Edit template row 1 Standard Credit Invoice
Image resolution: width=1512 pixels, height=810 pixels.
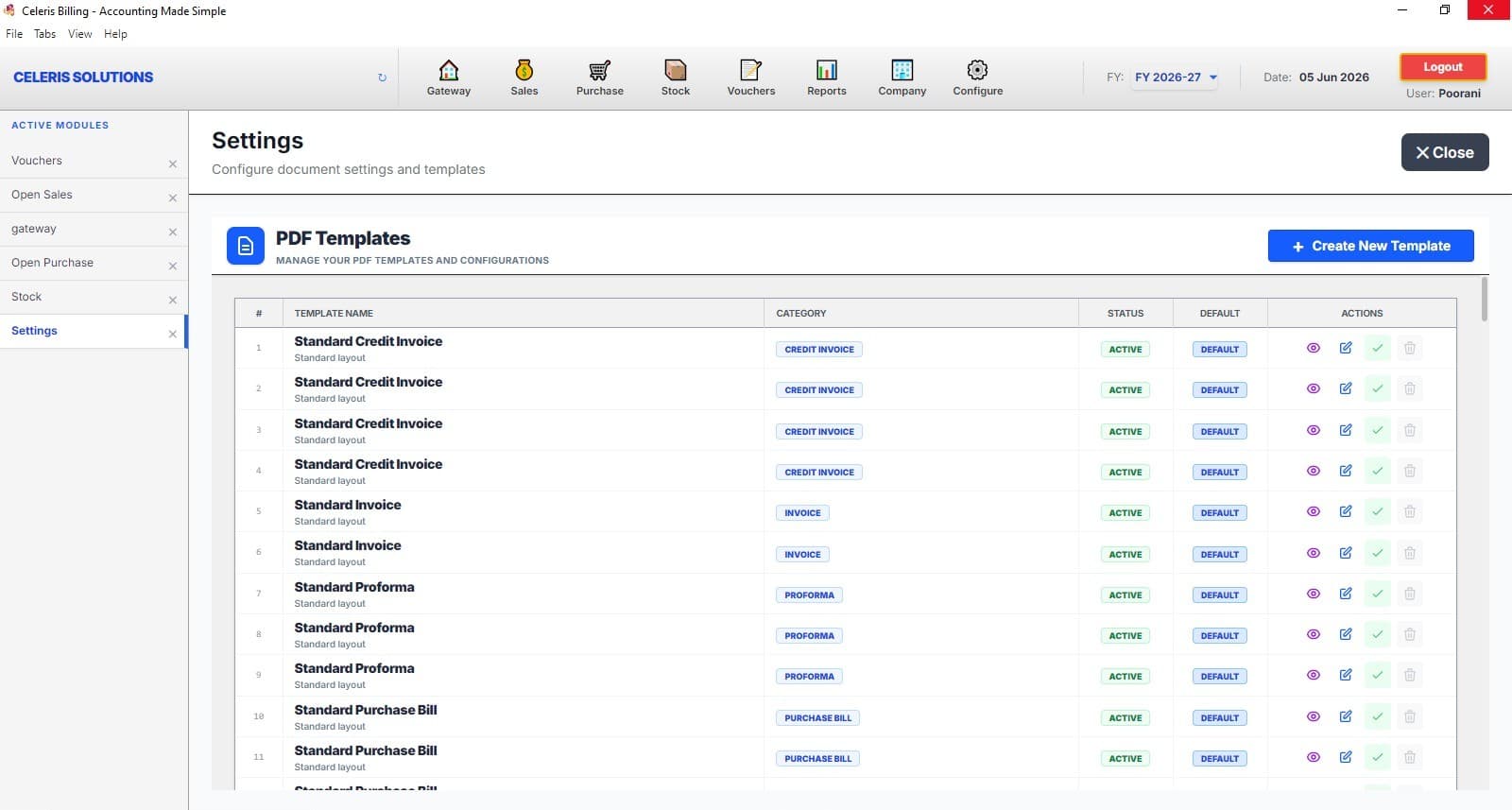point(1346,348)
